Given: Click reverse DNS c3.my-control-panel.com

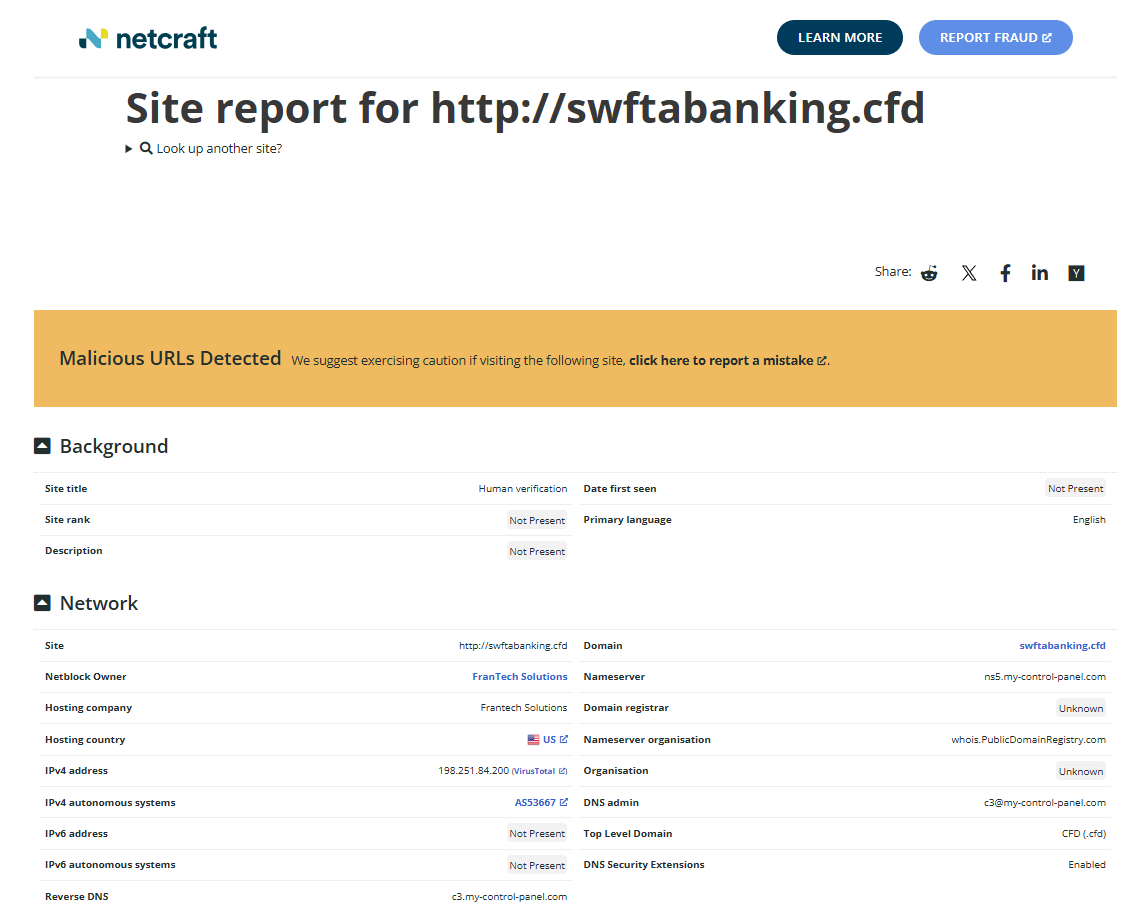Looking at the screenshot, I should (x=509, y=896).
